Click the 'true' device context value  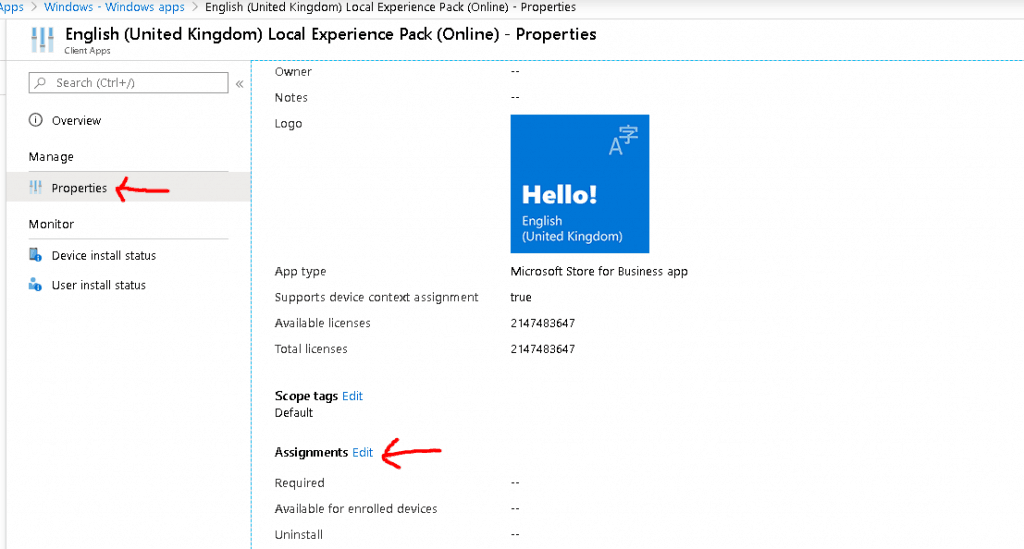tap(520, 298)
